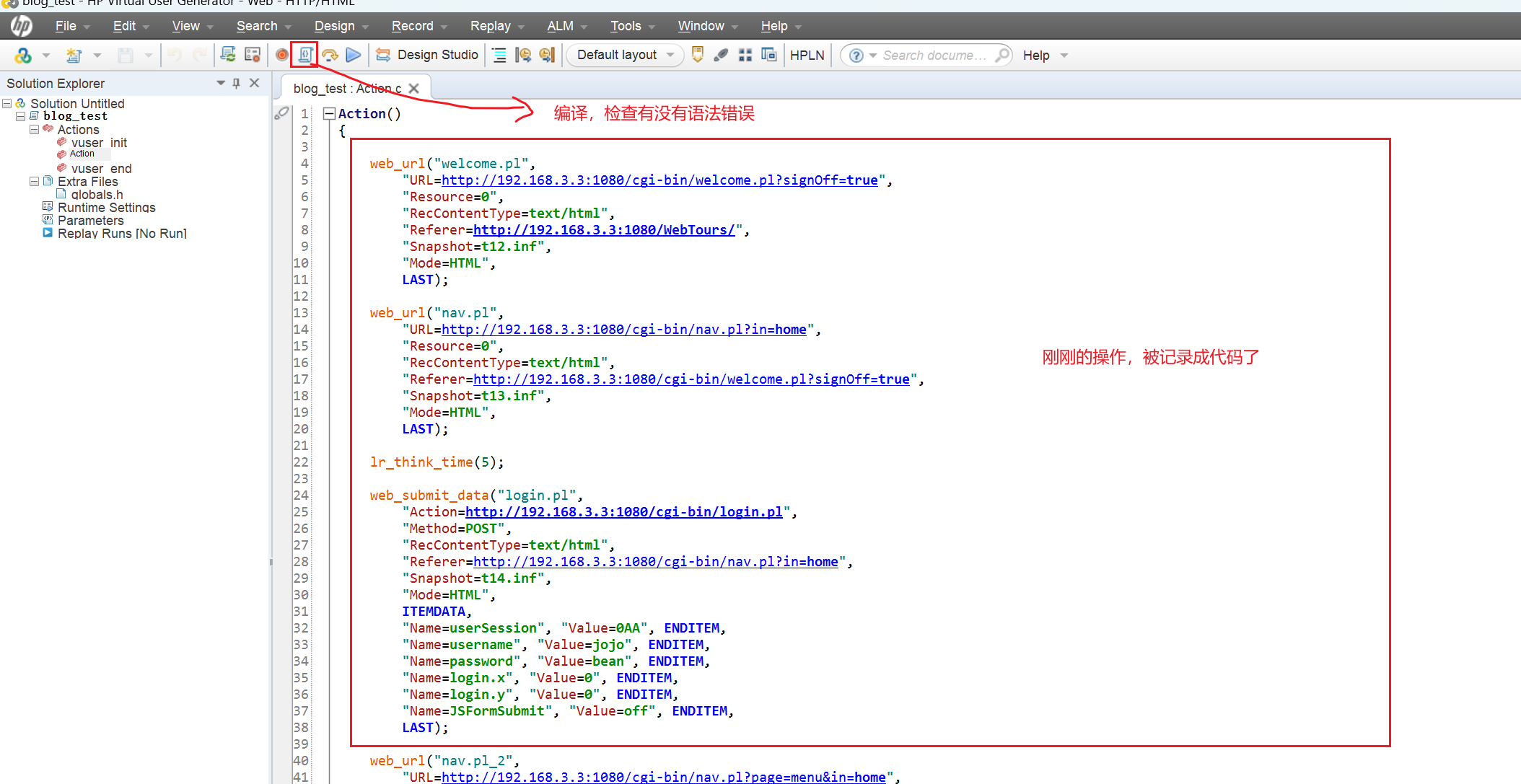Click the red Record button icon

coord(282,55)
